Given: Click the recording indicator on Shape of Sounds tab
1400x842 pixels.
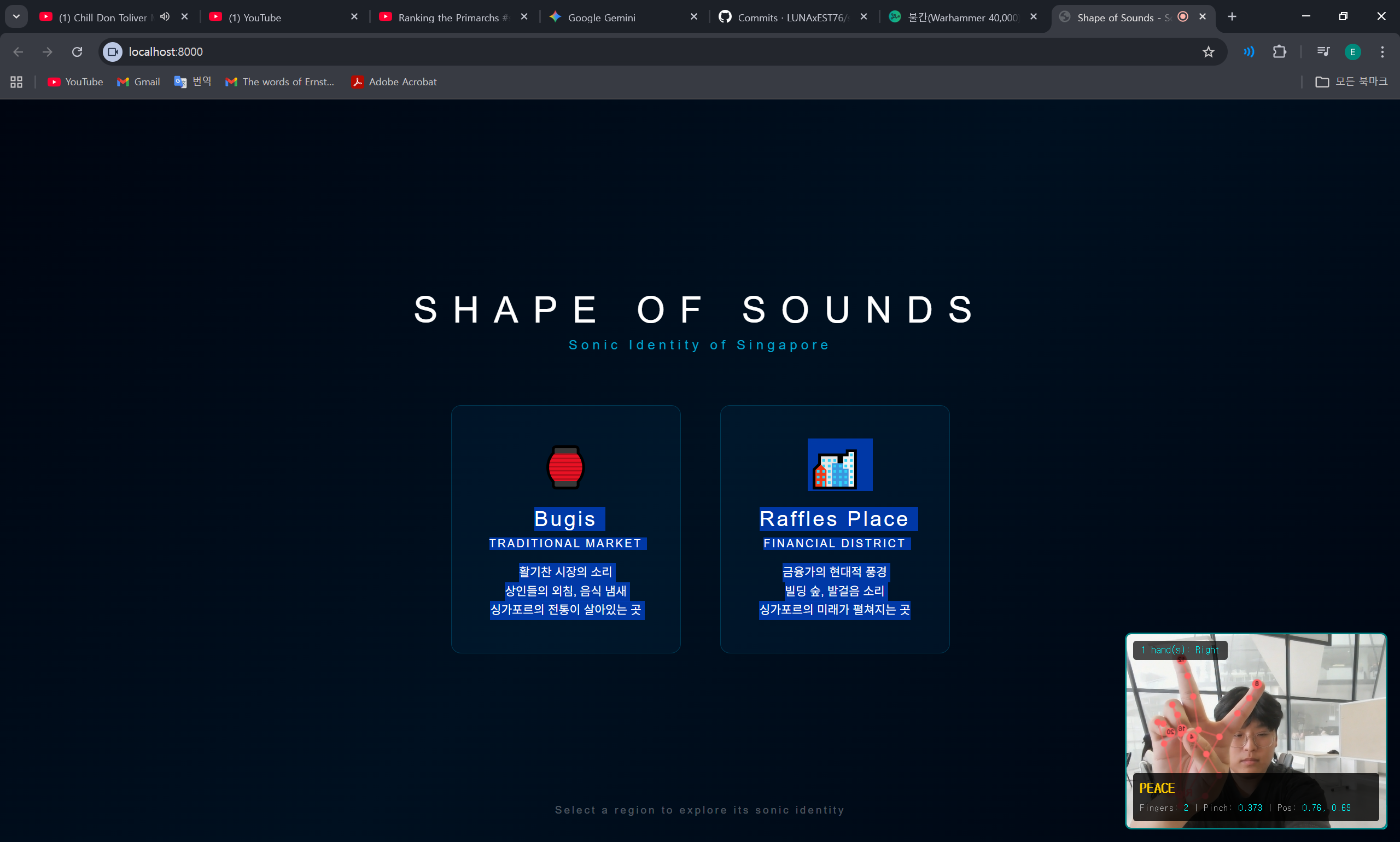Looking at the screenshot, I should (x=1183, y=17).
